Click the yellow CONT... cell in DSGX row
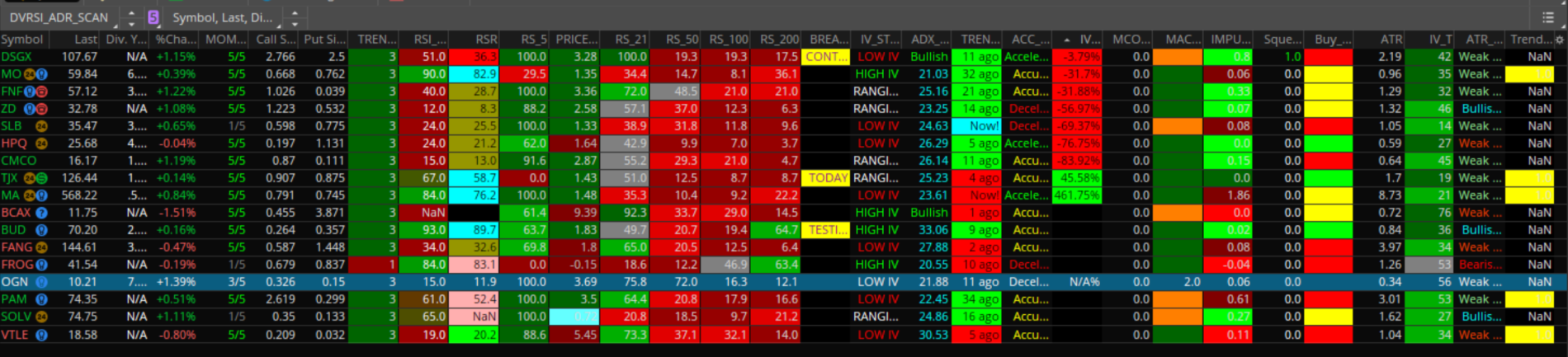The image size is (1568, 357). pos(826,57)
